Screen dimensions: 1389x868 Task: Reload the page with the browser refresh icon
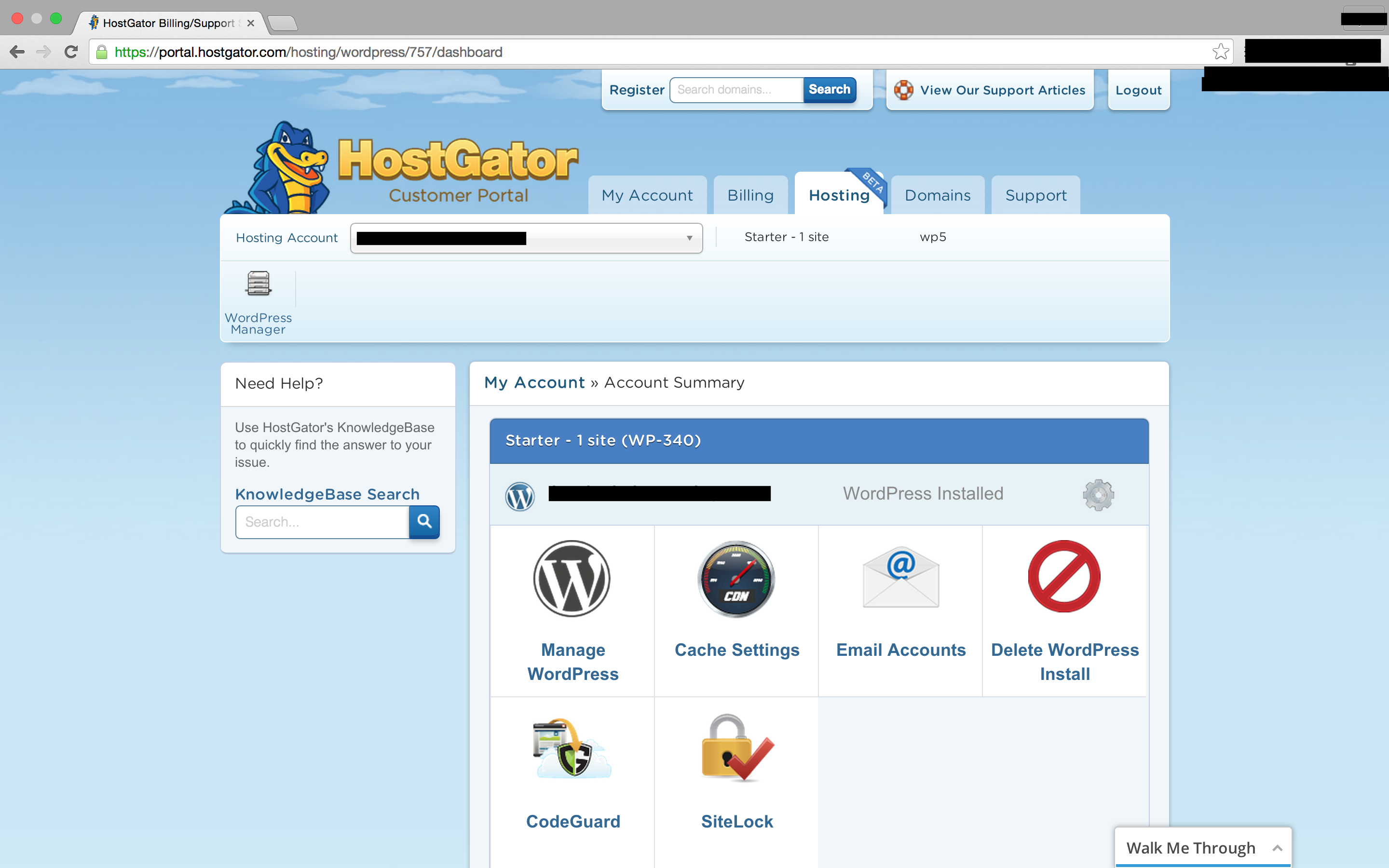point(71,52)
